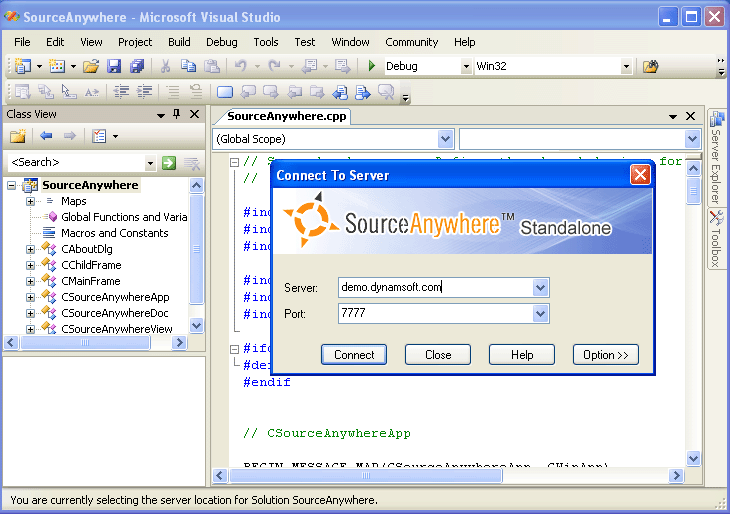Click the Server address input field
The image size is (730, 514).
coord(436,288)
